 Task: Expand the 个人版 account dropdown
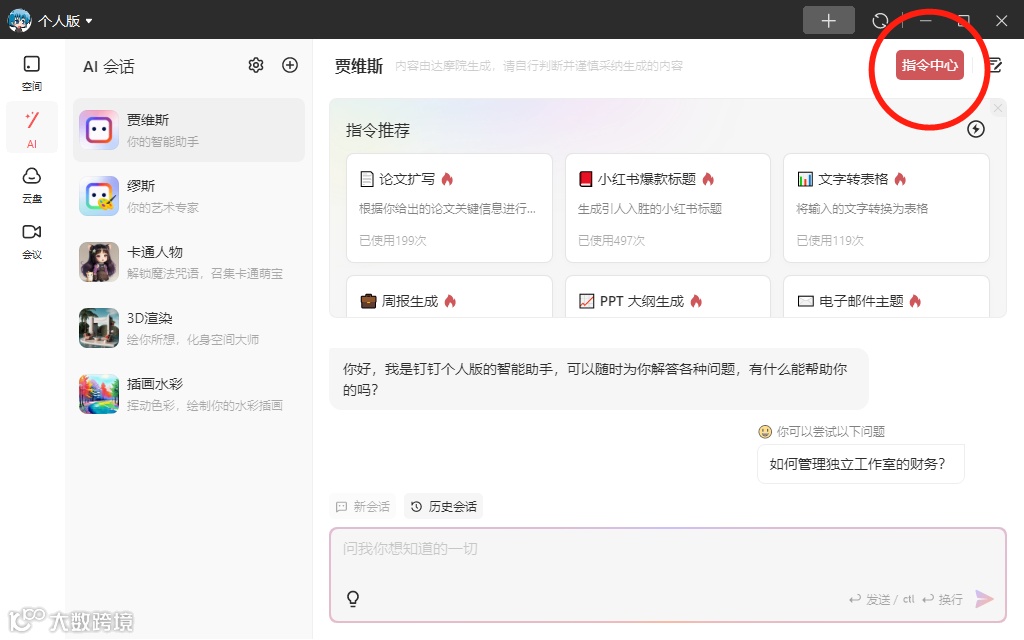click(65, 20)
